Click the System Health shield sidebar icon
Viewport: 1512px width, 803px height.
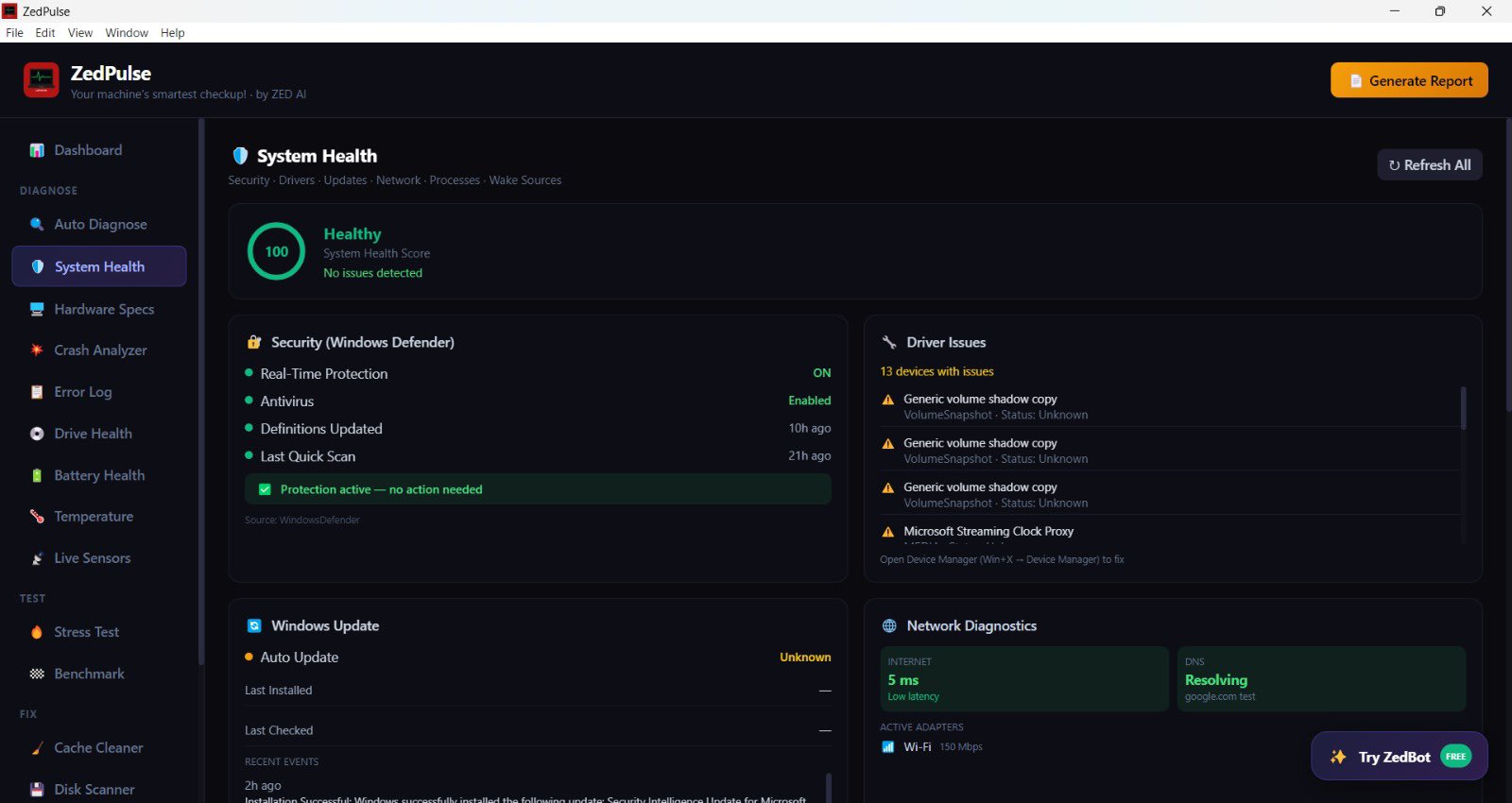tap(38, 266)
